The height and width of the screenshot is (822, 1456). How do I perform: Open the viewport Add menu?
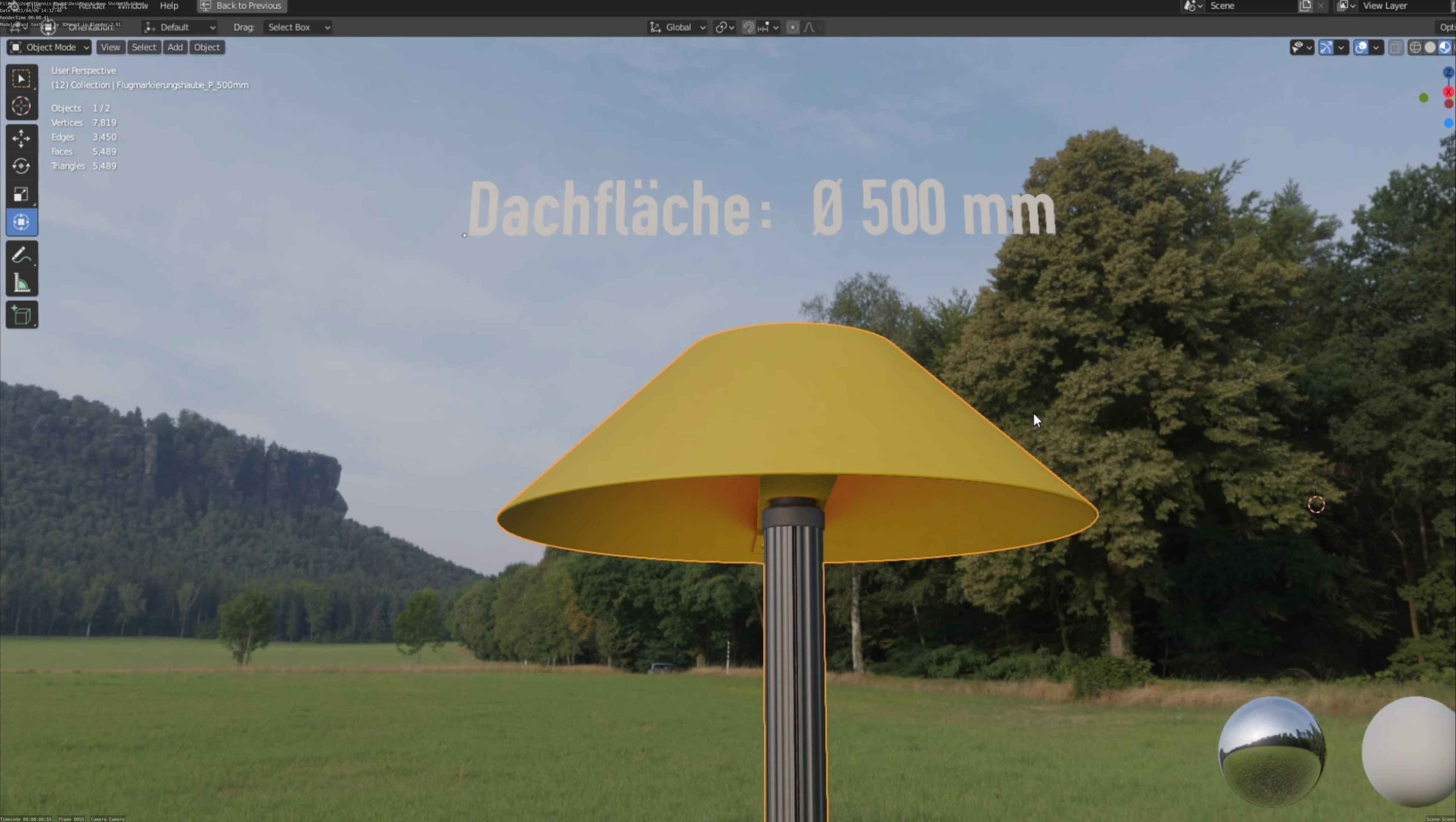pos(175,47)
